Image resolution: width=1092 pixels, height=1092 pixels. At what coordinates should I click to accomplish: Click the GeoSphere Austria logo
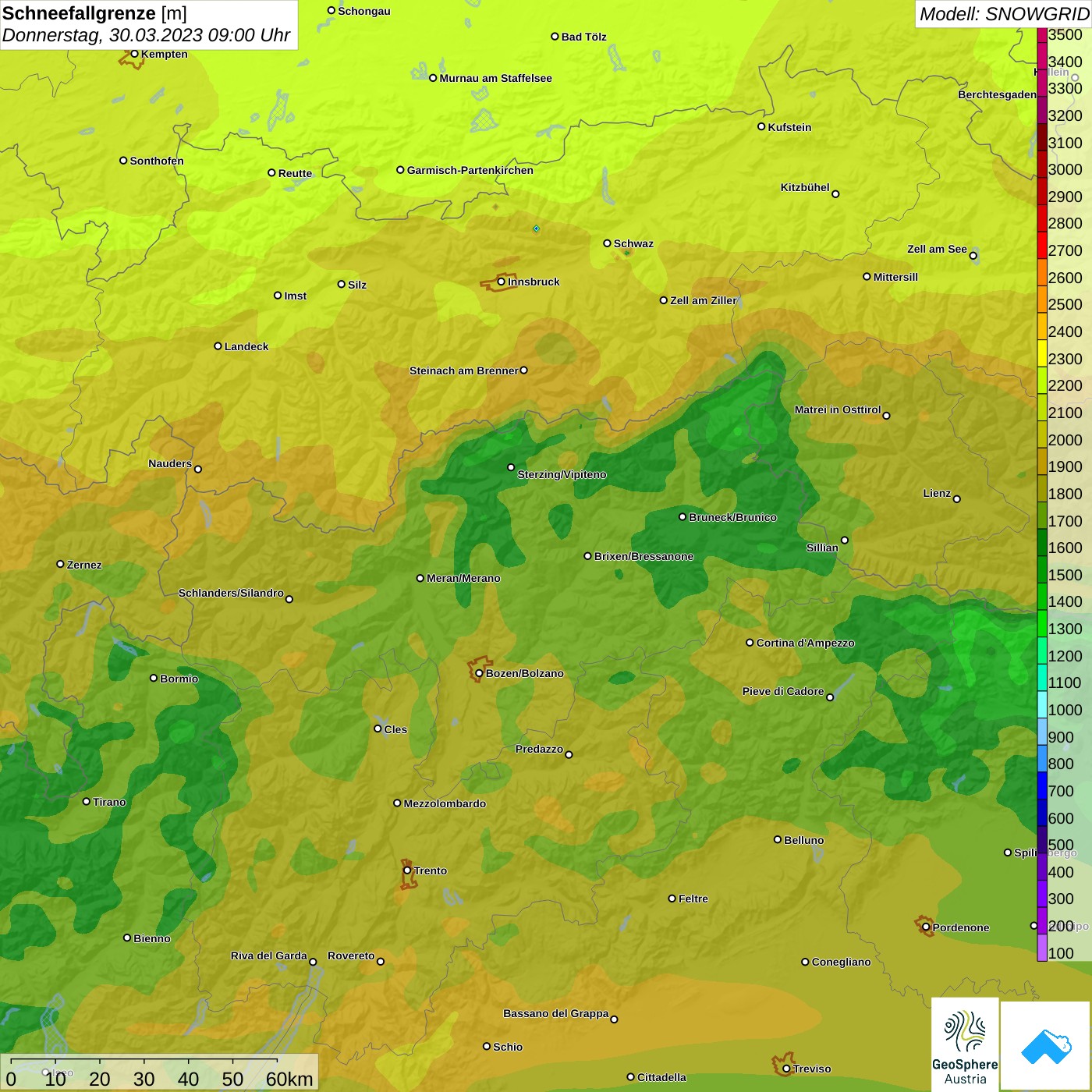coord(965,1044)
